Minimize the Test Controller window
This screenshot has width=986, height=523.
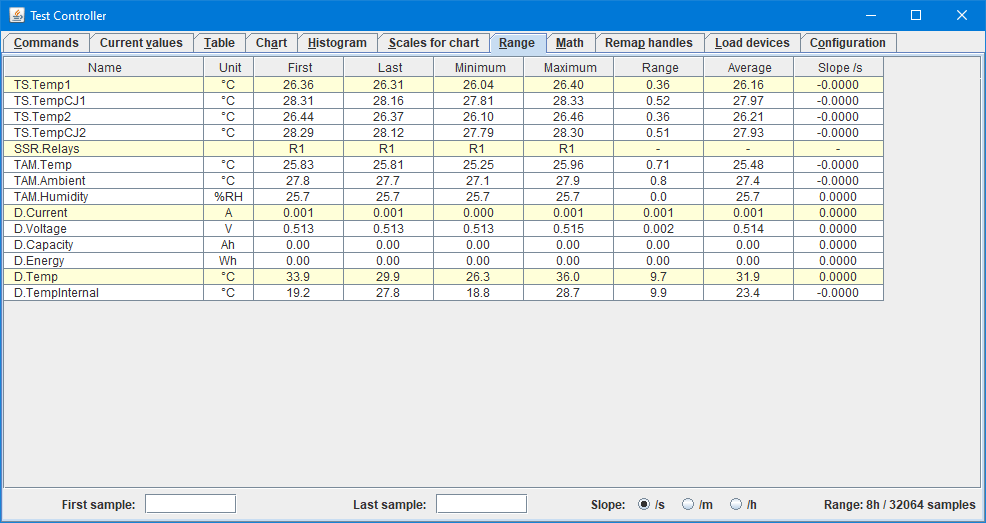click(871, 15)
